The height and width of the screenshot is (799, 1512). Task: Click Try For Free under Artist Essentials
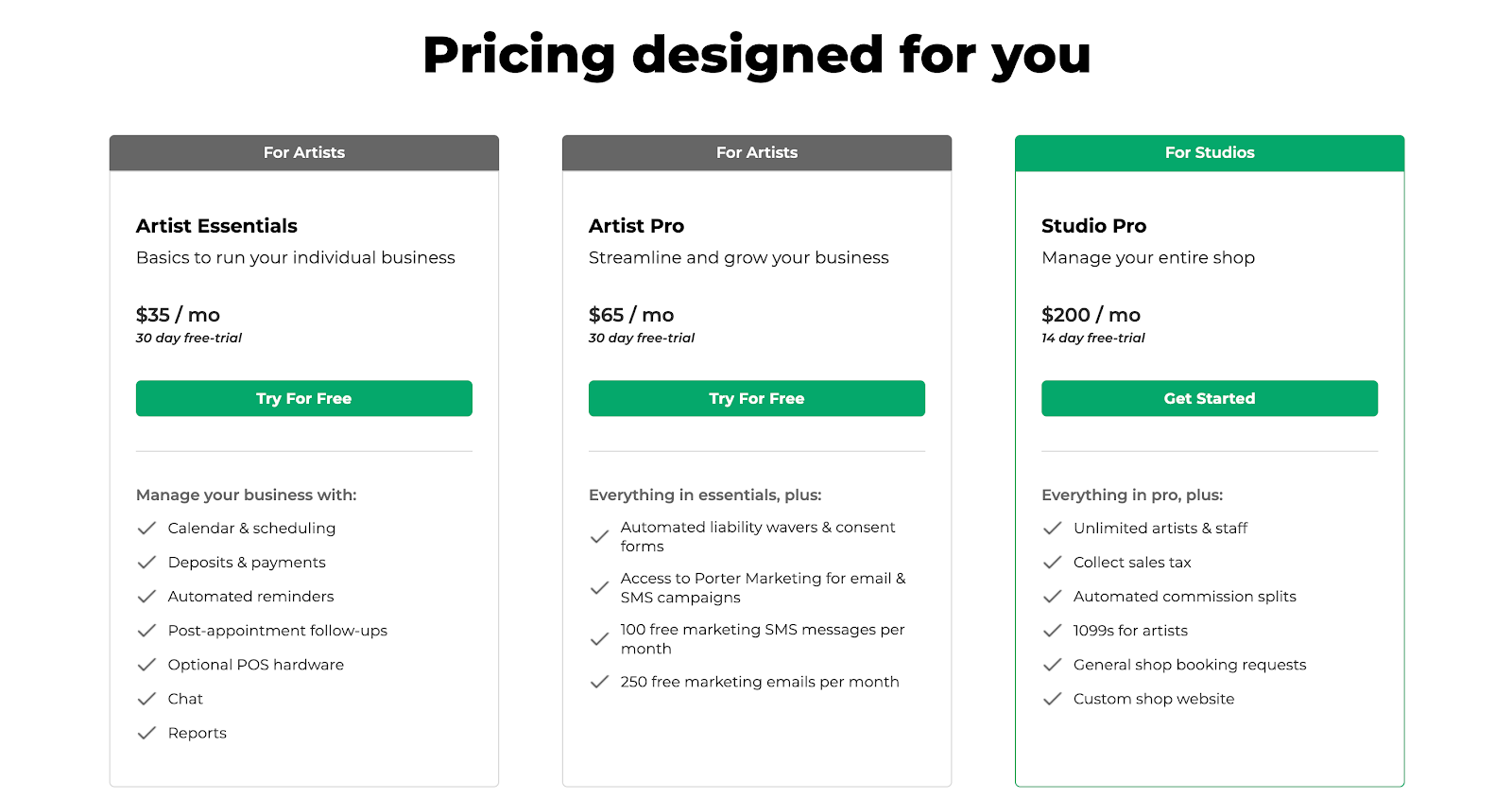(x=303, y=398)
